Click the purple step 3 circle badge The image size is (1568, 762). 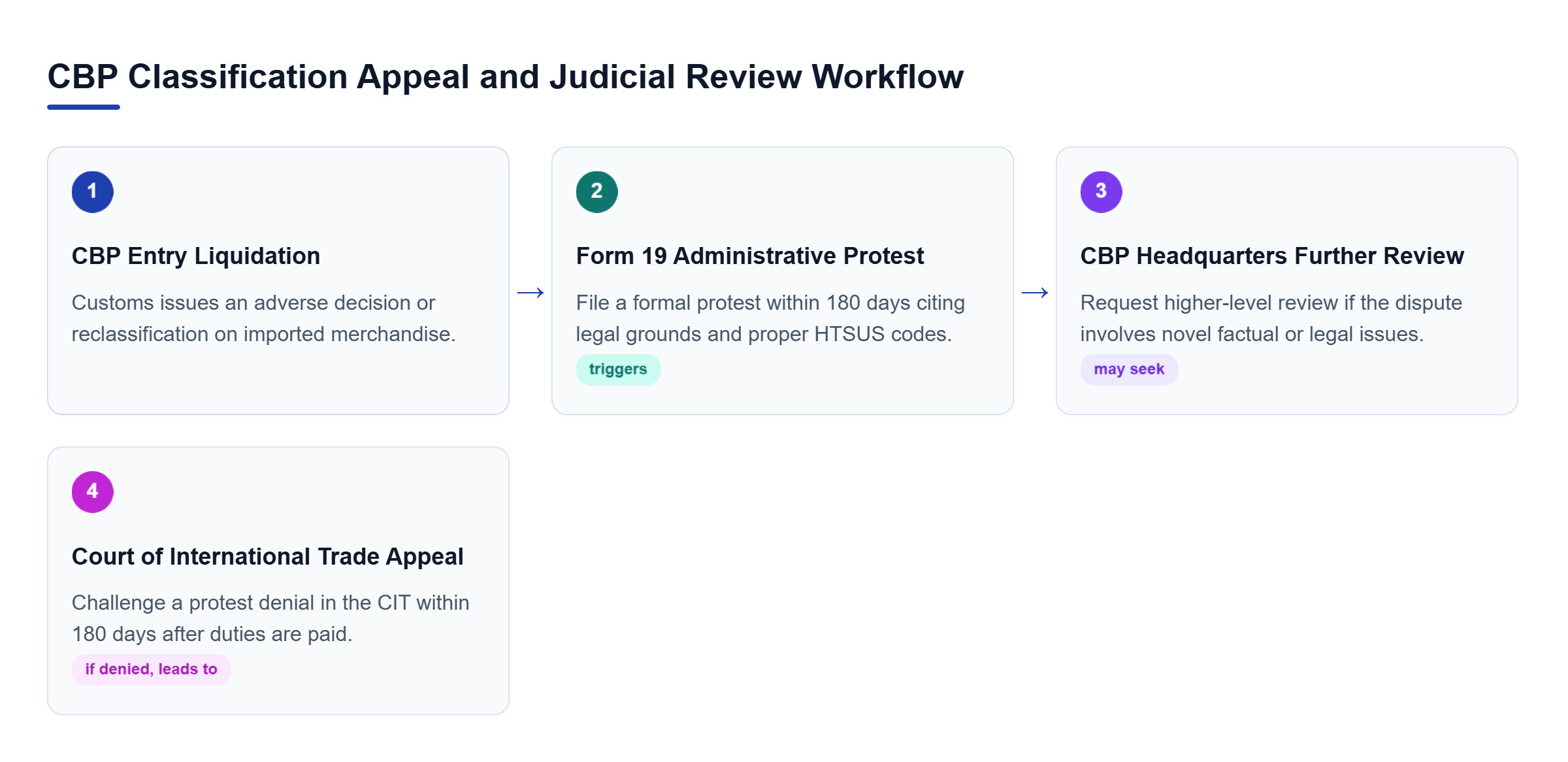pyautogui.click(x=1101, y=191)
